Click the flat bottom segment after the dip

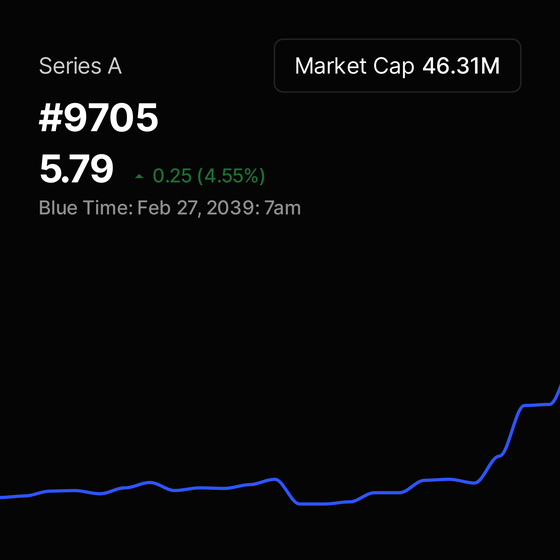click(x=312, y=504)
